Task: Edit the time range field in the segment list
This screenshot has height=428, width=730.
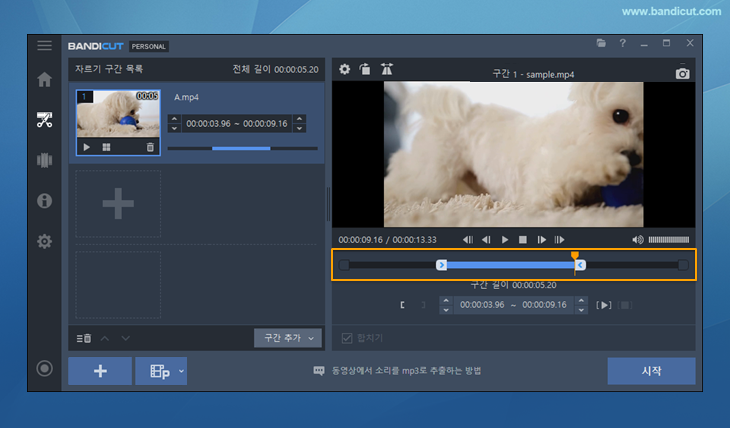Action: click(x=237, y=123)
